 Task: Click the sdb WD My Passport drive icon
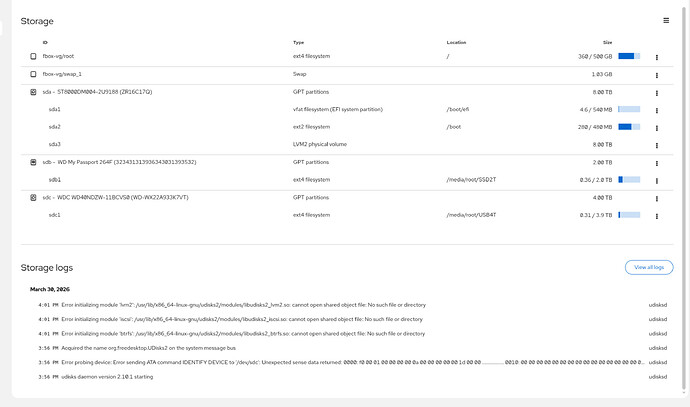[x=33, y=162]
